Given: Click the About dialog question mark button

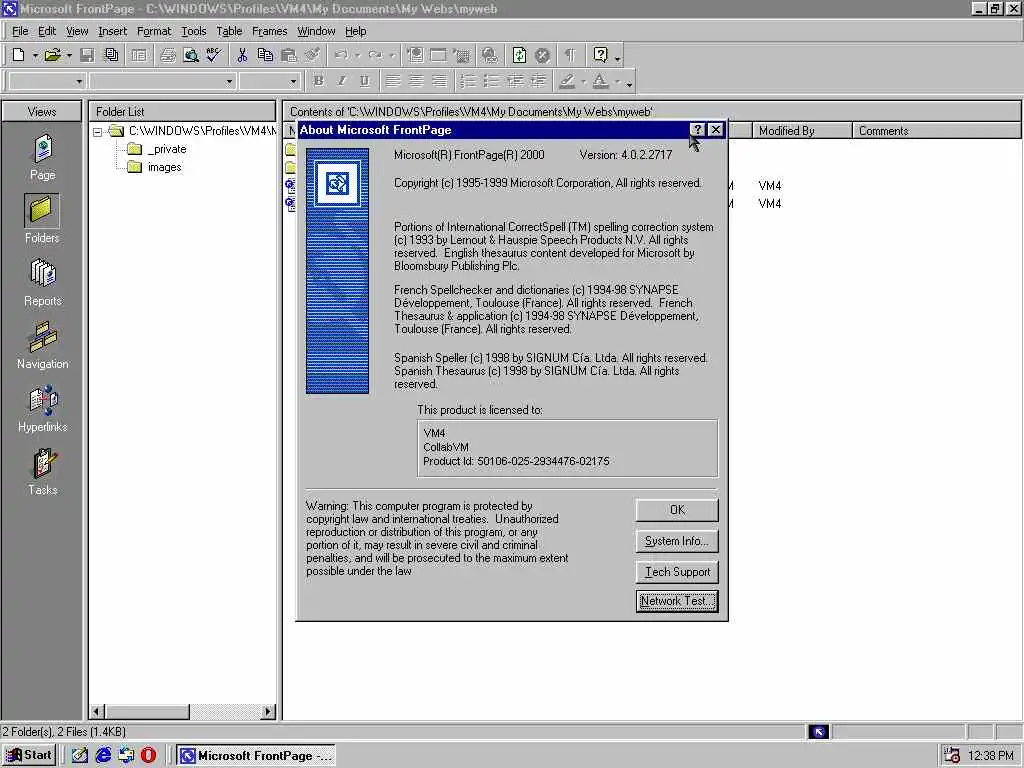Looking at the screenshot, I should (x=697, y=129).
